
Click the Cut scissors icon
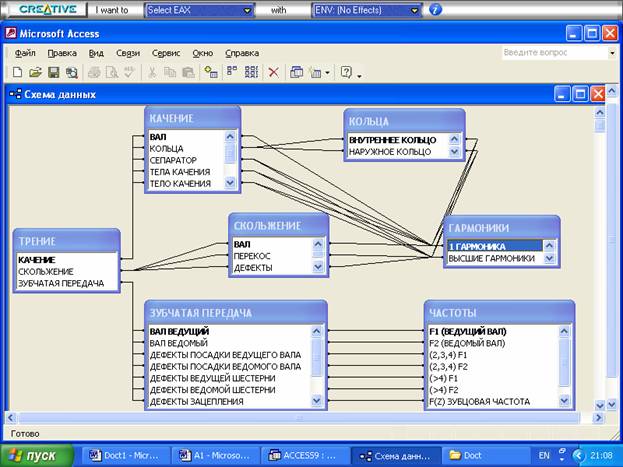click(x=152, y=72)
